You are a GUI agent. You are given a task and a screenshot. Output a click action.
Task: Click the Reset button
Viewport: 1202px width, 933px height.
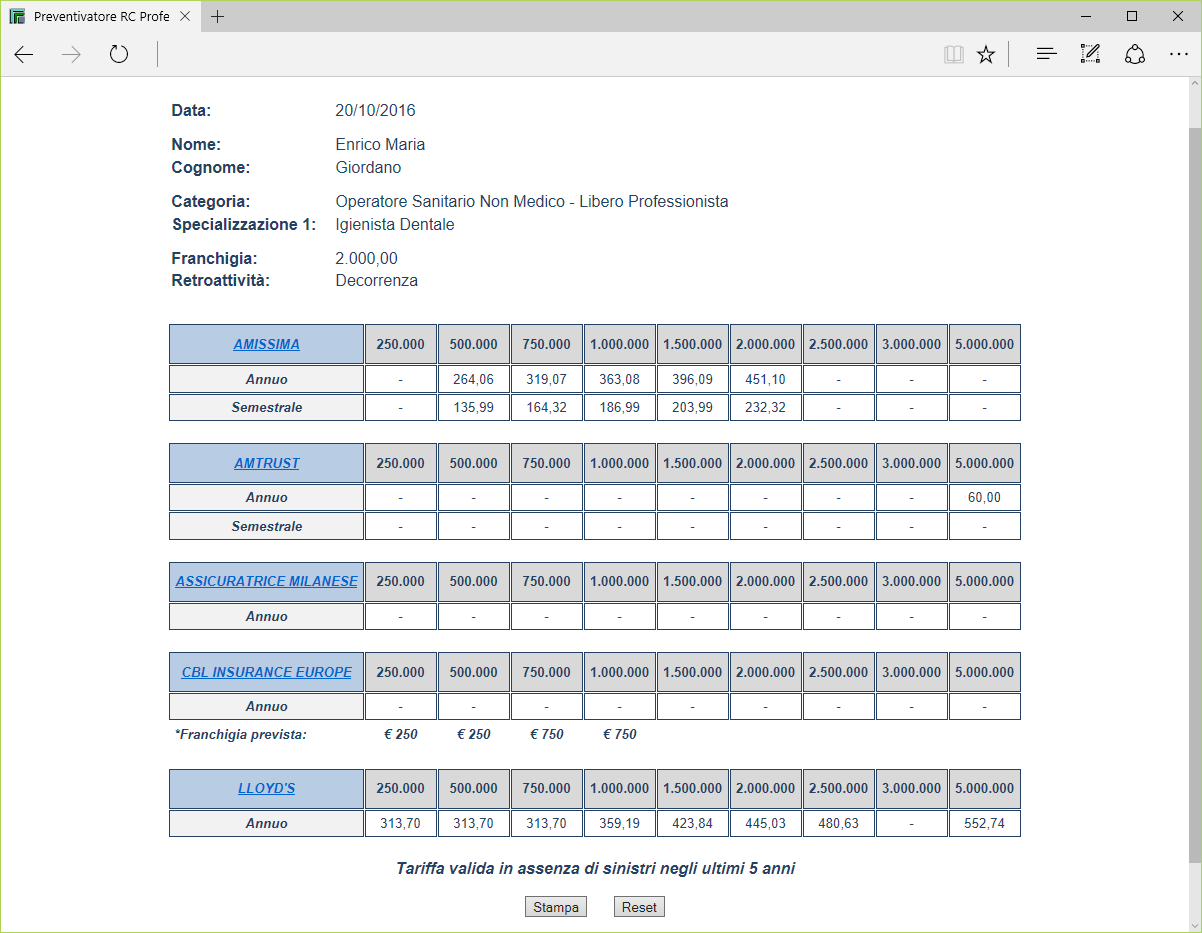point(639,907)
